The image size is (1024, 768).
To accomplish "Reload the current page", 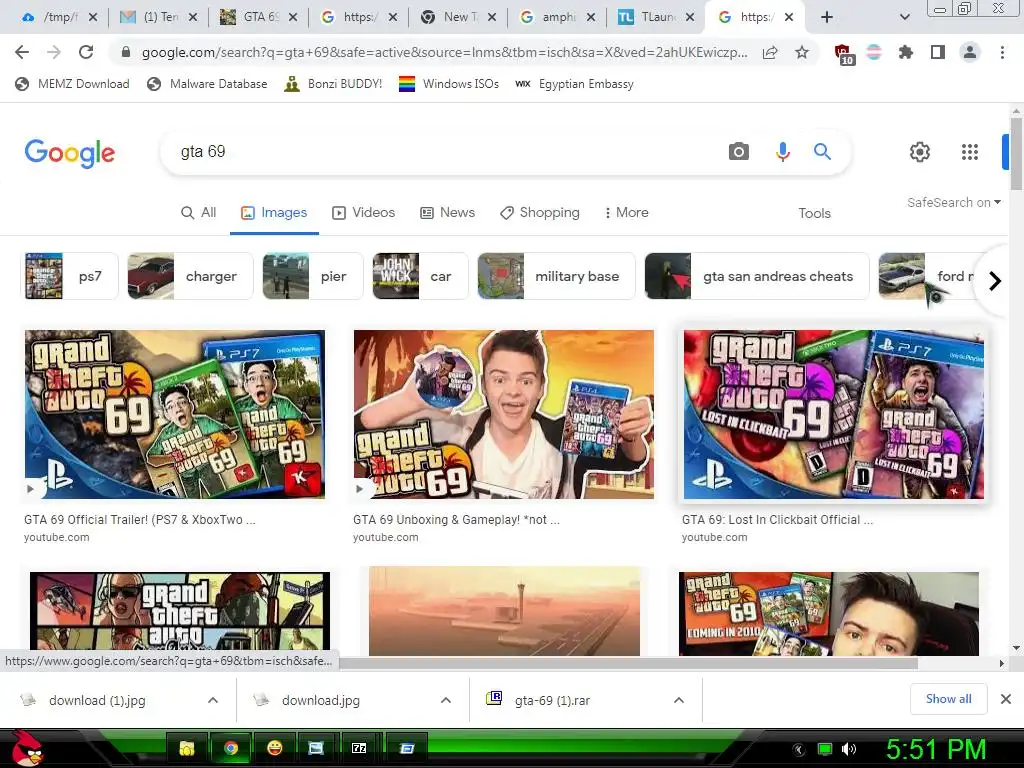I will click(x=86, y=52).
